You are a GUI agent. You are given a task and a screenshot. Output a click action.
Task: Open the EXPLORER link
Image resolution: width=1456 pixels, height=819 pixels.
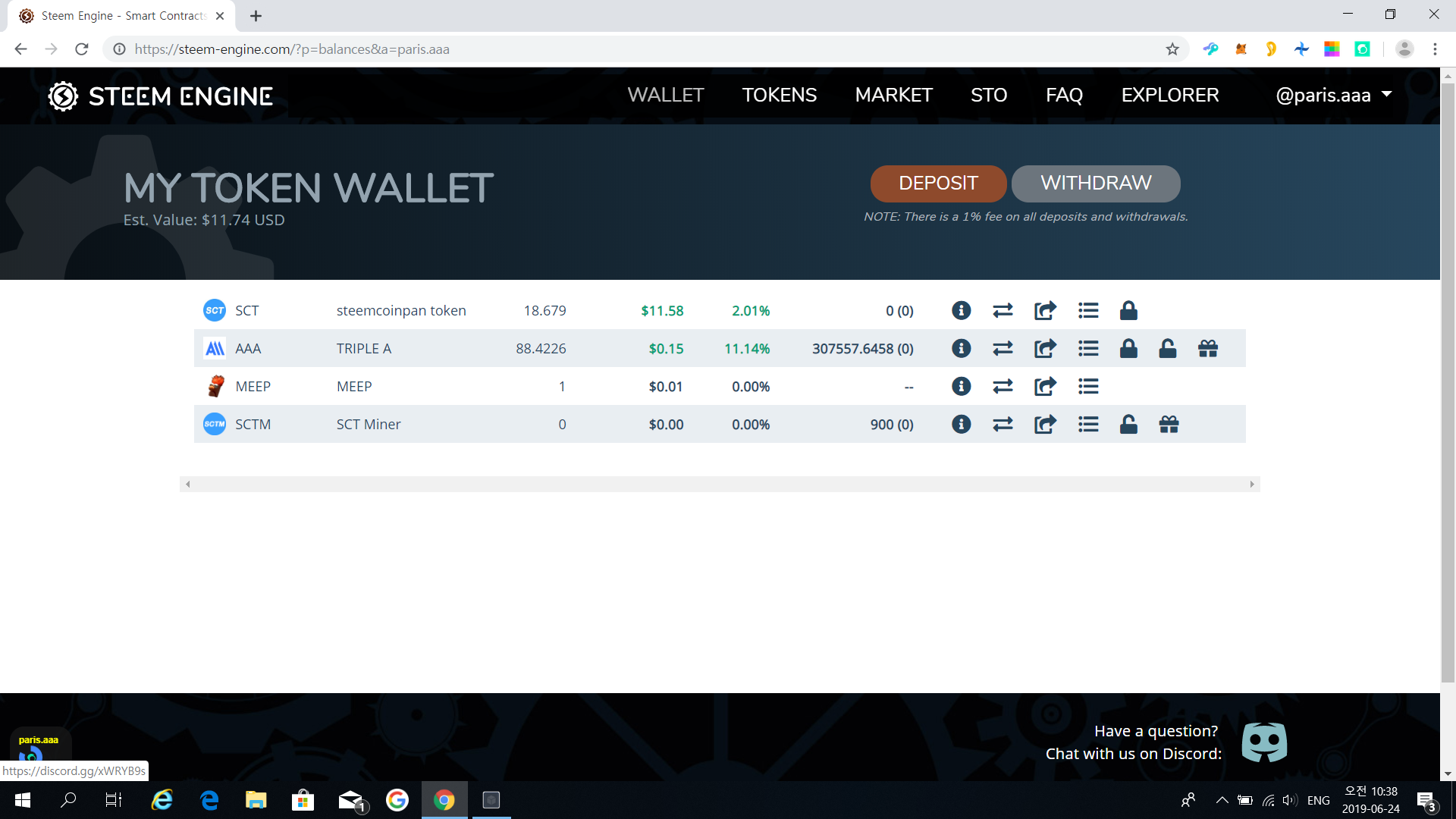pos(1170,95)
